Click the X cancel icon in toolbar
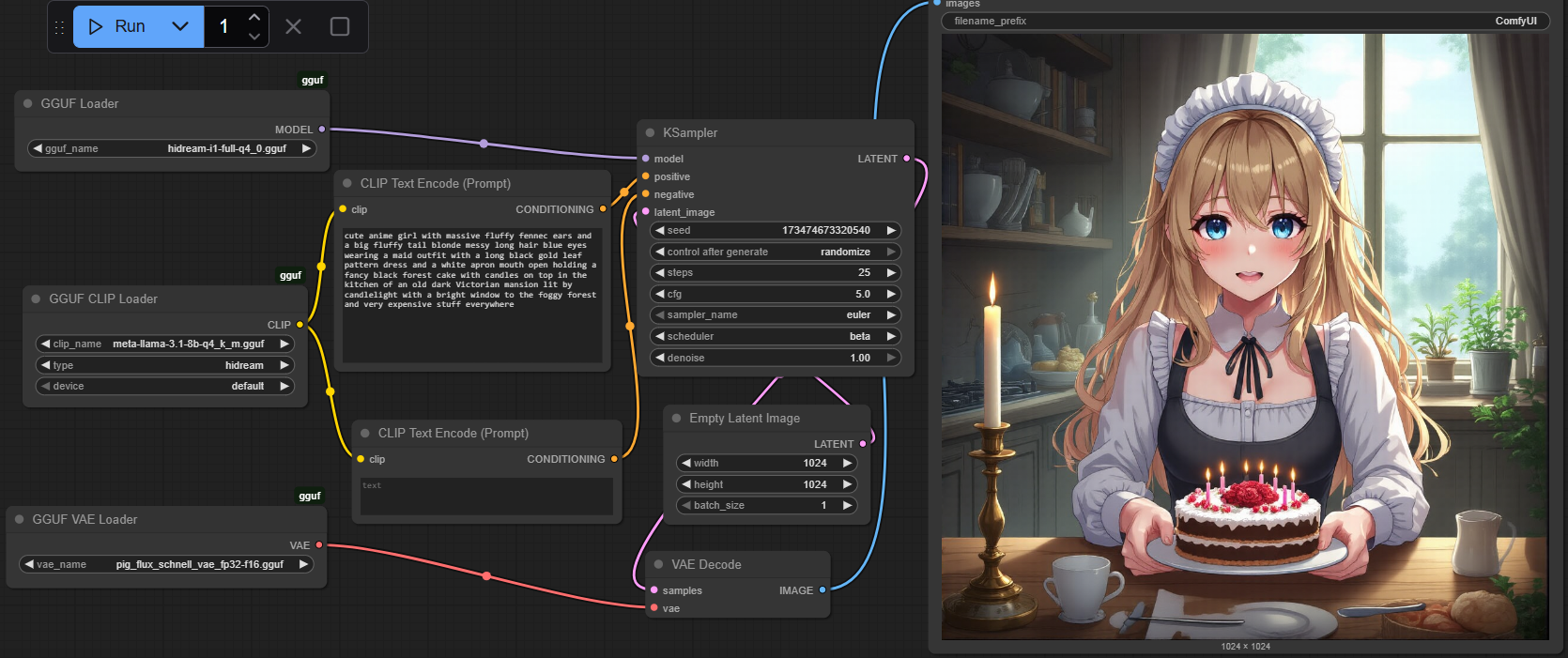The width and height of the screenshot is (1568, 658). [x=293, y=26]
